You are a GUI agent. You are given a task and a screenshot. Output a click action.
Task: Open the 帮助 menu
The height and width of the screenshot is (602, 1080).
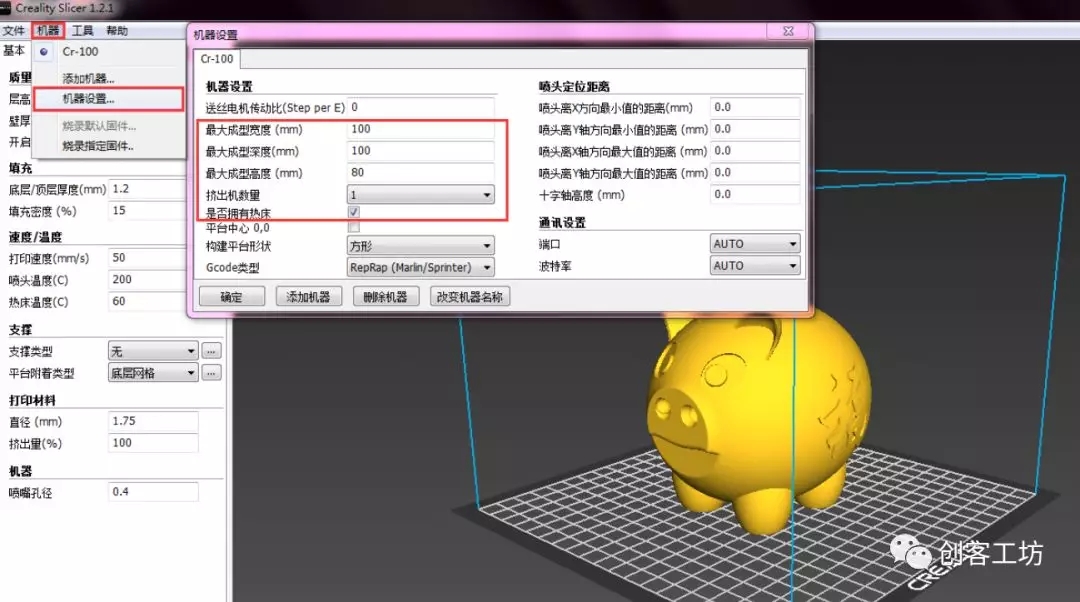coord(117,30)
